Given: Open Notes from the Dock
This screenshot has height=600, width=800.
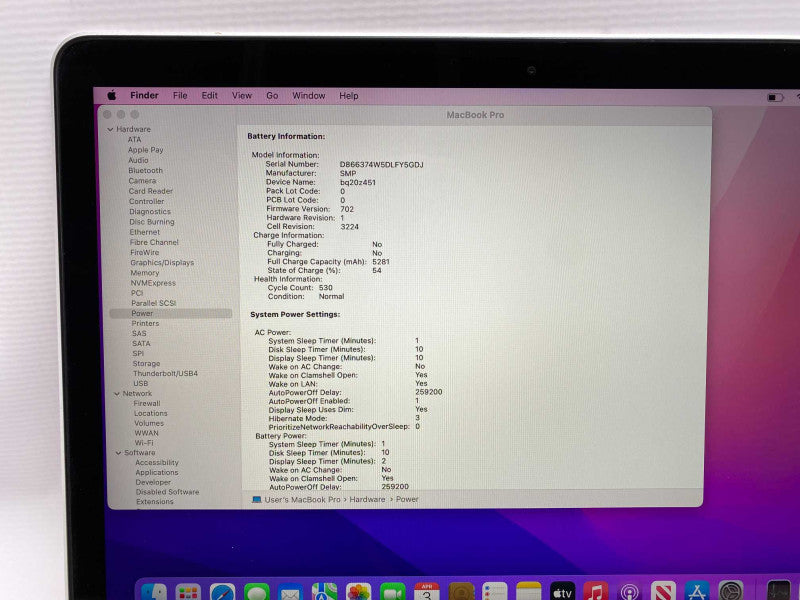Looking at the screenshot, I should (x=529, y=592).
